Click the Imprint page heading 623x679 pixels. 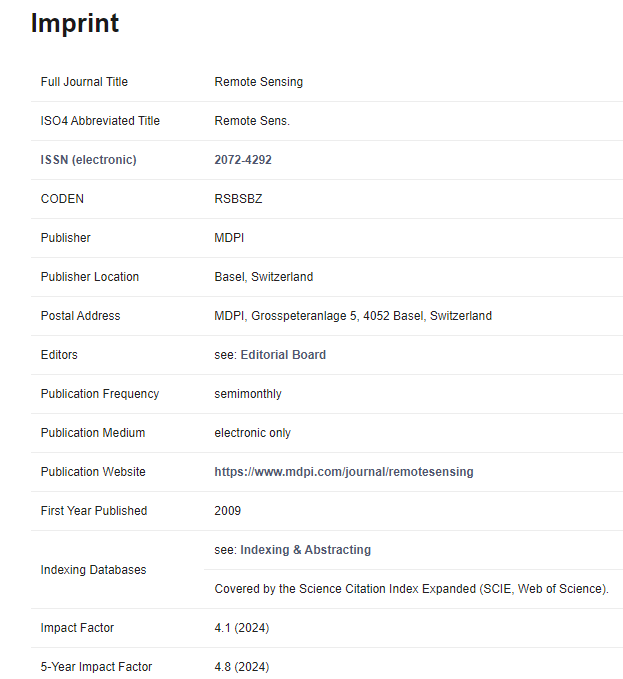click(75, 23)
